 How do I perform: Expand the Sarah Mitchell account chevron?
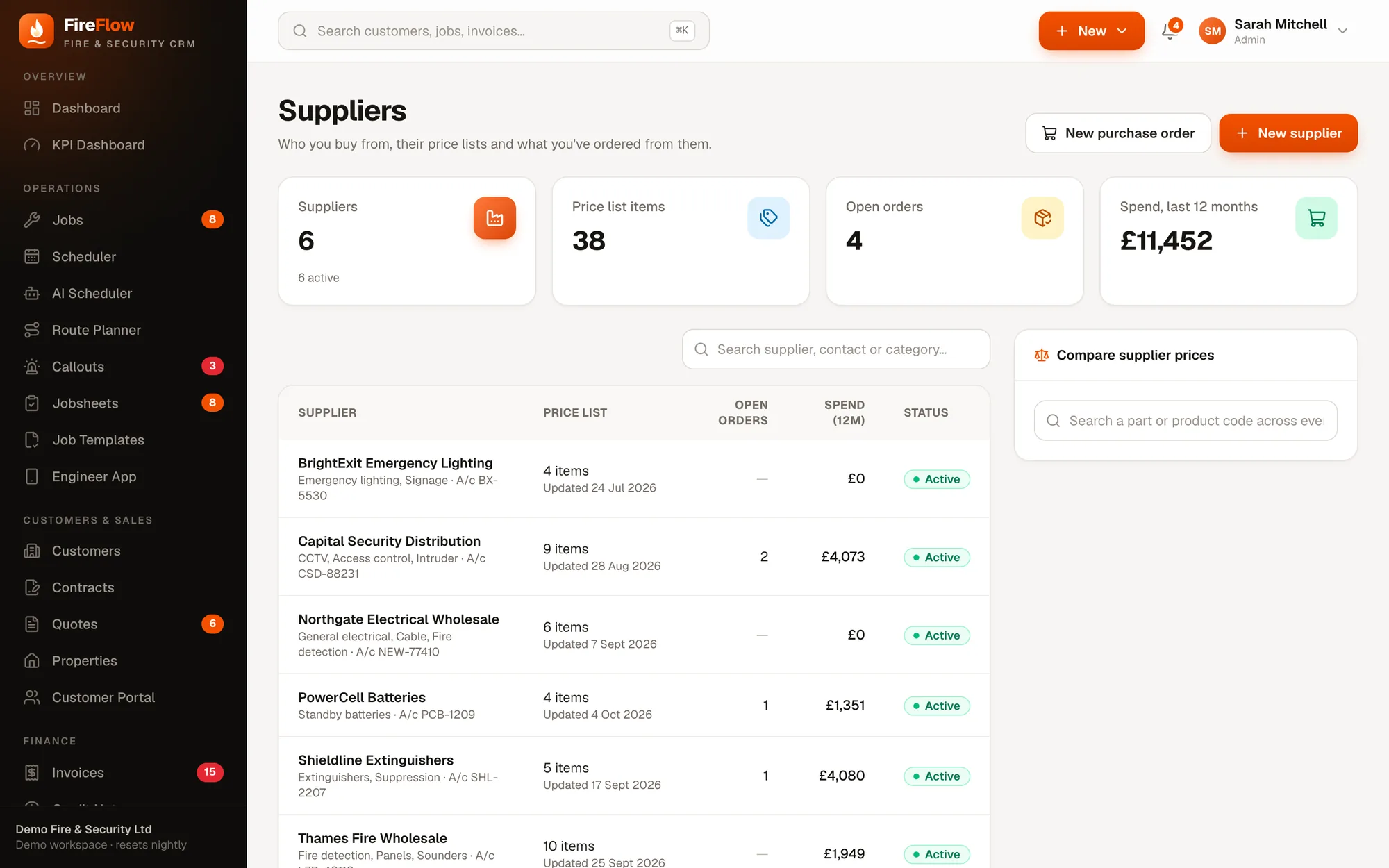[1342, 31]
